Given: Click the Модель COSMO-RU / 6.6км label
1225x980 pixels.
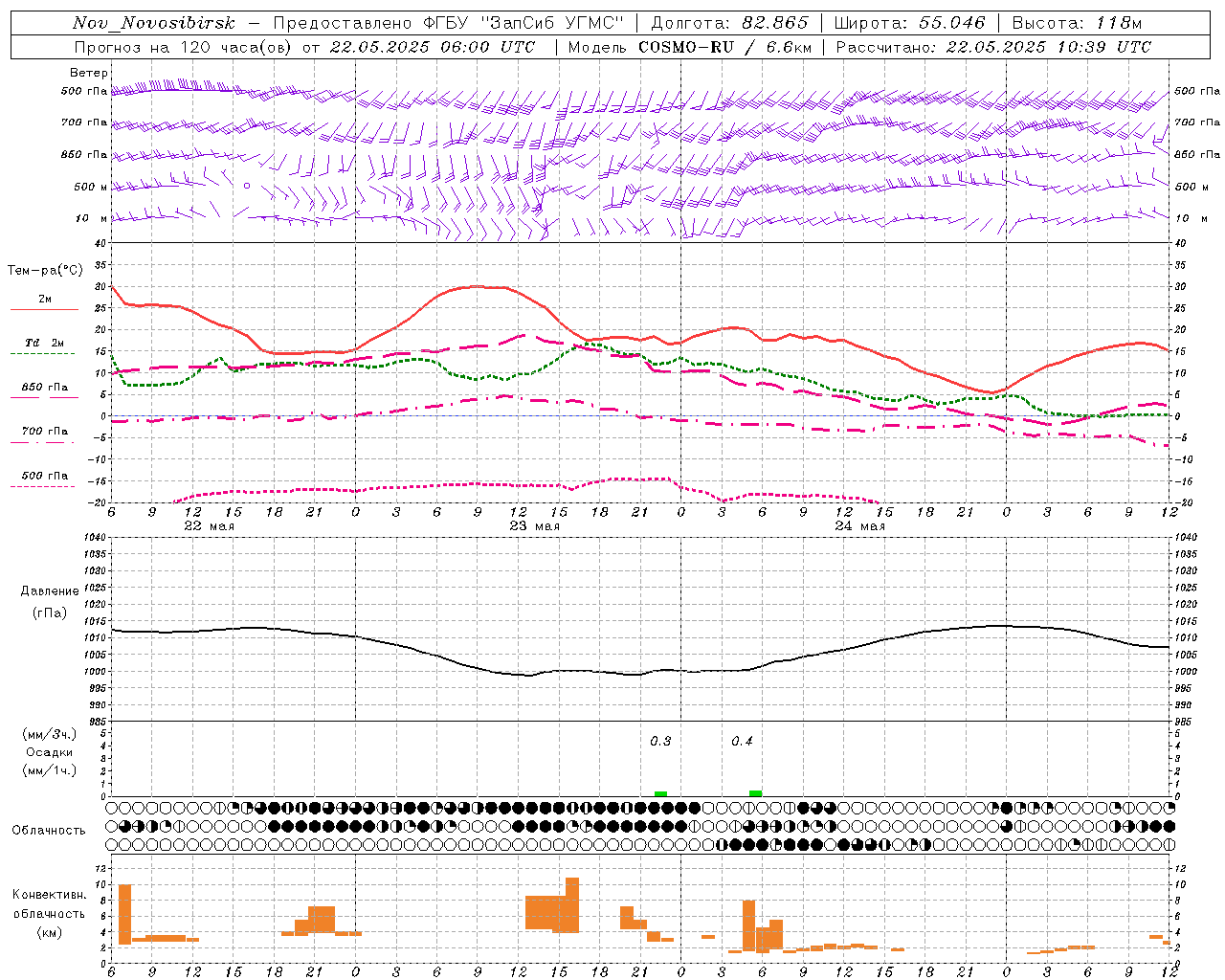Looking at the screenshot, I should point(692,47).
